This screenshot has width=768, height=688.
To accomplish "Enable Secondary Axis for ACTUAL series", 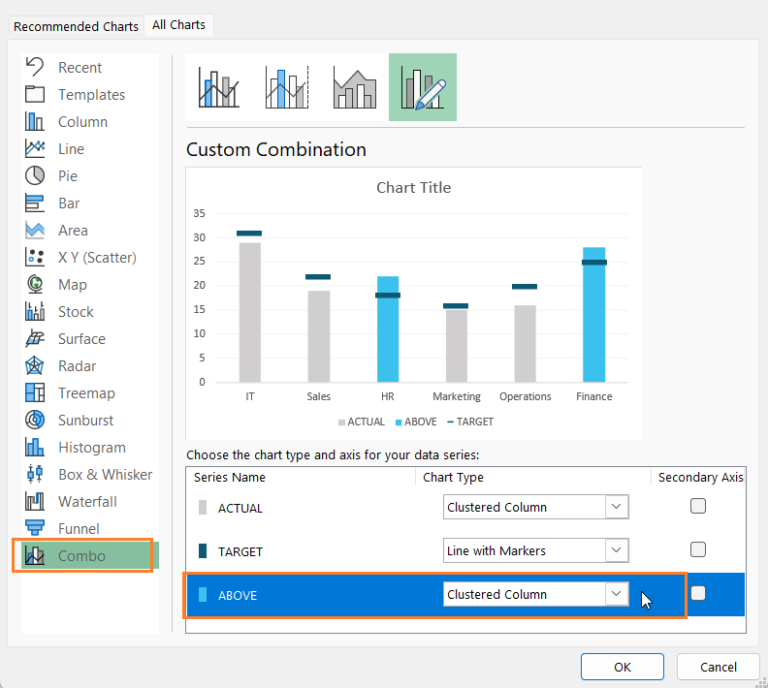I will pos(698,506).
